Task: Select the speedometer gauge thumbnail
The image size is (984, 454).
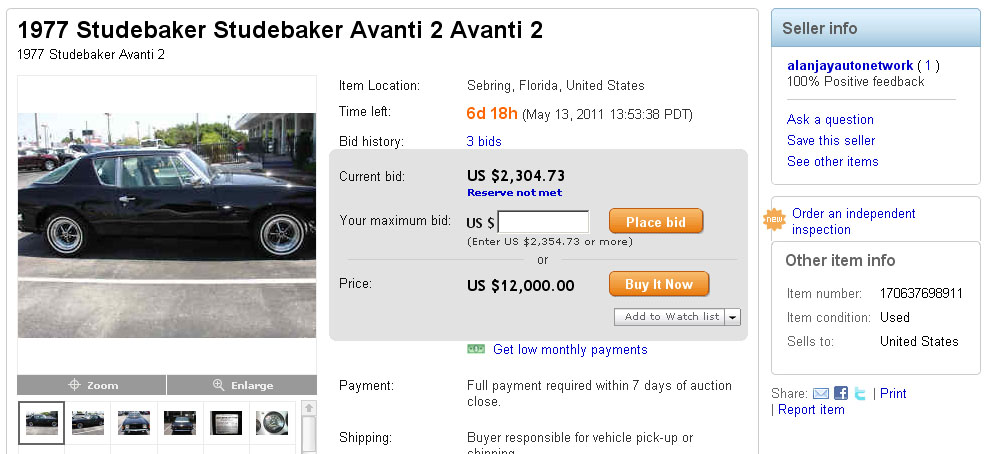Action: [271, 423]
